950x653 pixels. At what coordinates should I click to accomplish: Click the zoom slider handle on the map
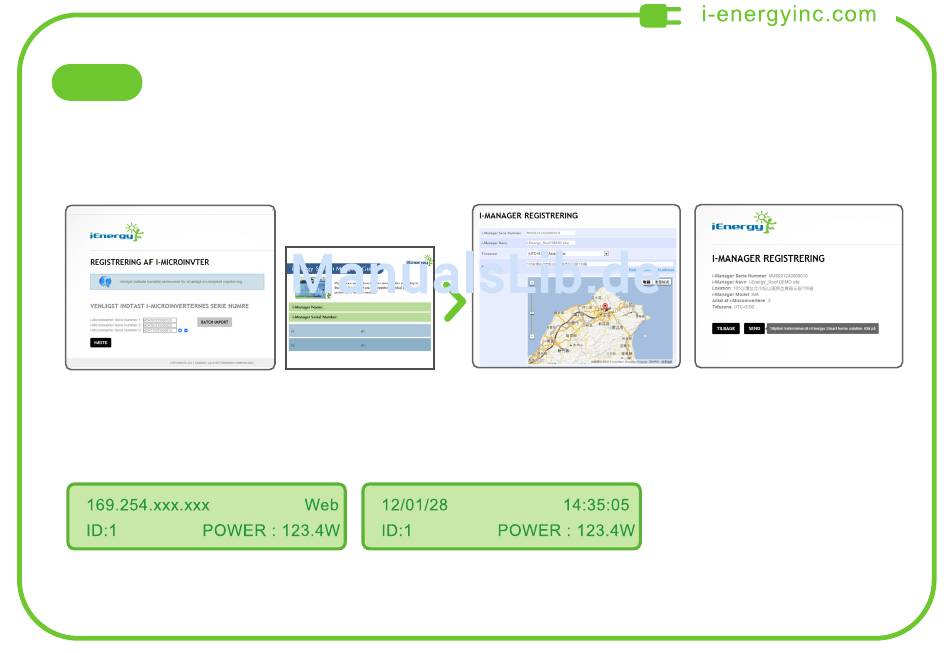tap(532, 313)
